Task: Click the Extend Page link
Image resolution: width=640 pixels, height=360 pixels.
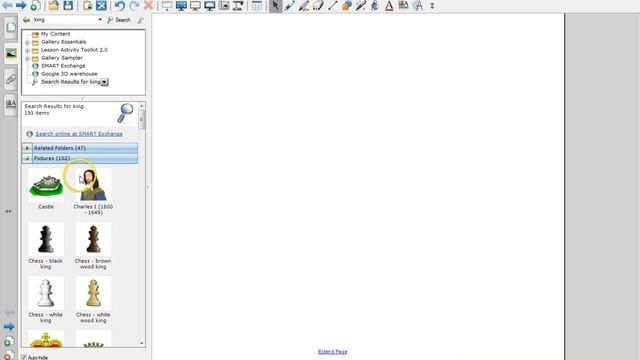Action: click(x=332, y=351)
